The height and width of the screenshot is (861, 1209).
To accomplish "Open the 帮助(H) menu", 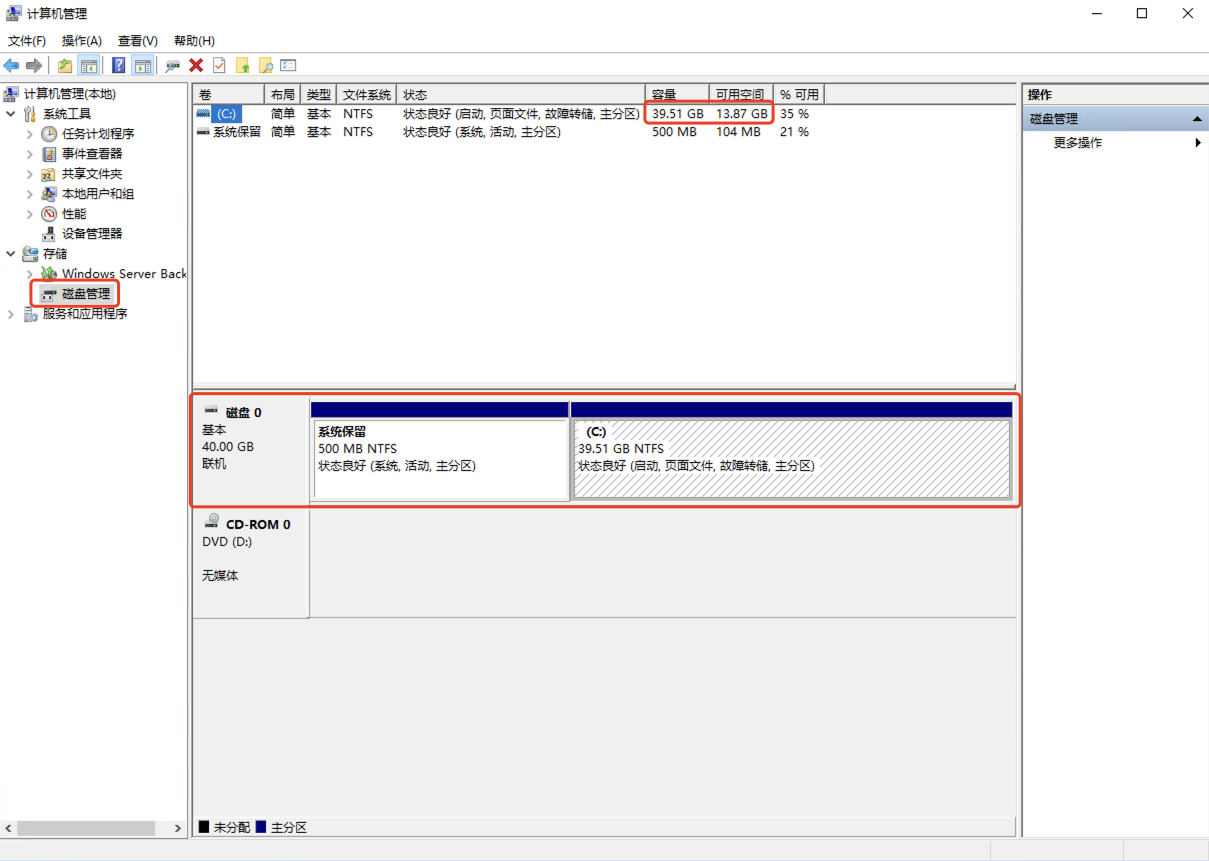I will point(194,41).
